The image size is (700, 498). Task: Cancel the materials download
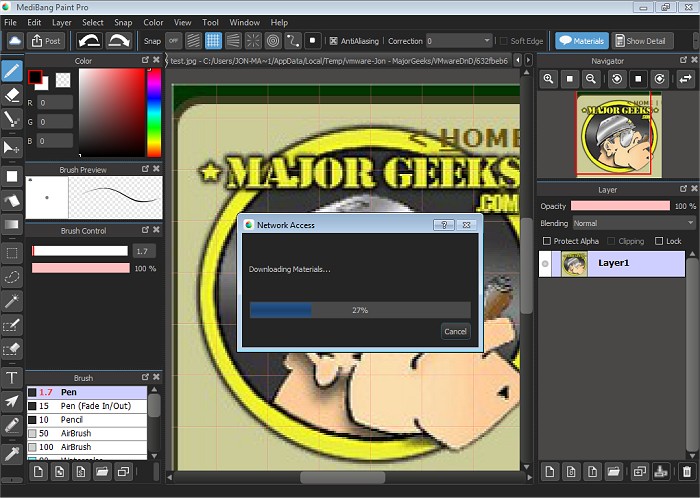tap(455, 331)
